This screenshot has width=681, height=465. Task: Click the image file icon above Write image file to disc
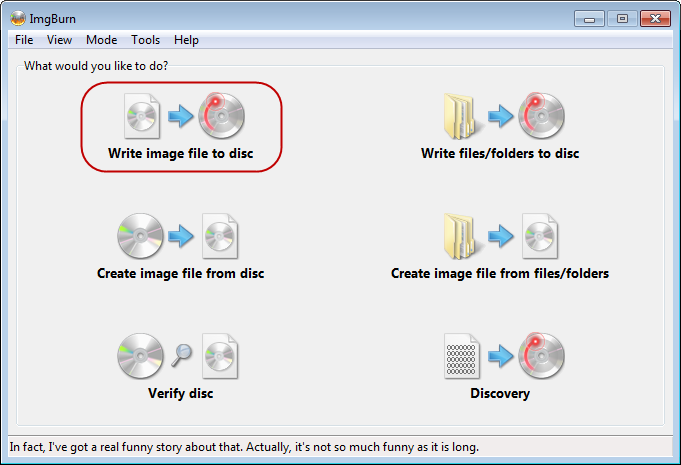142,116
